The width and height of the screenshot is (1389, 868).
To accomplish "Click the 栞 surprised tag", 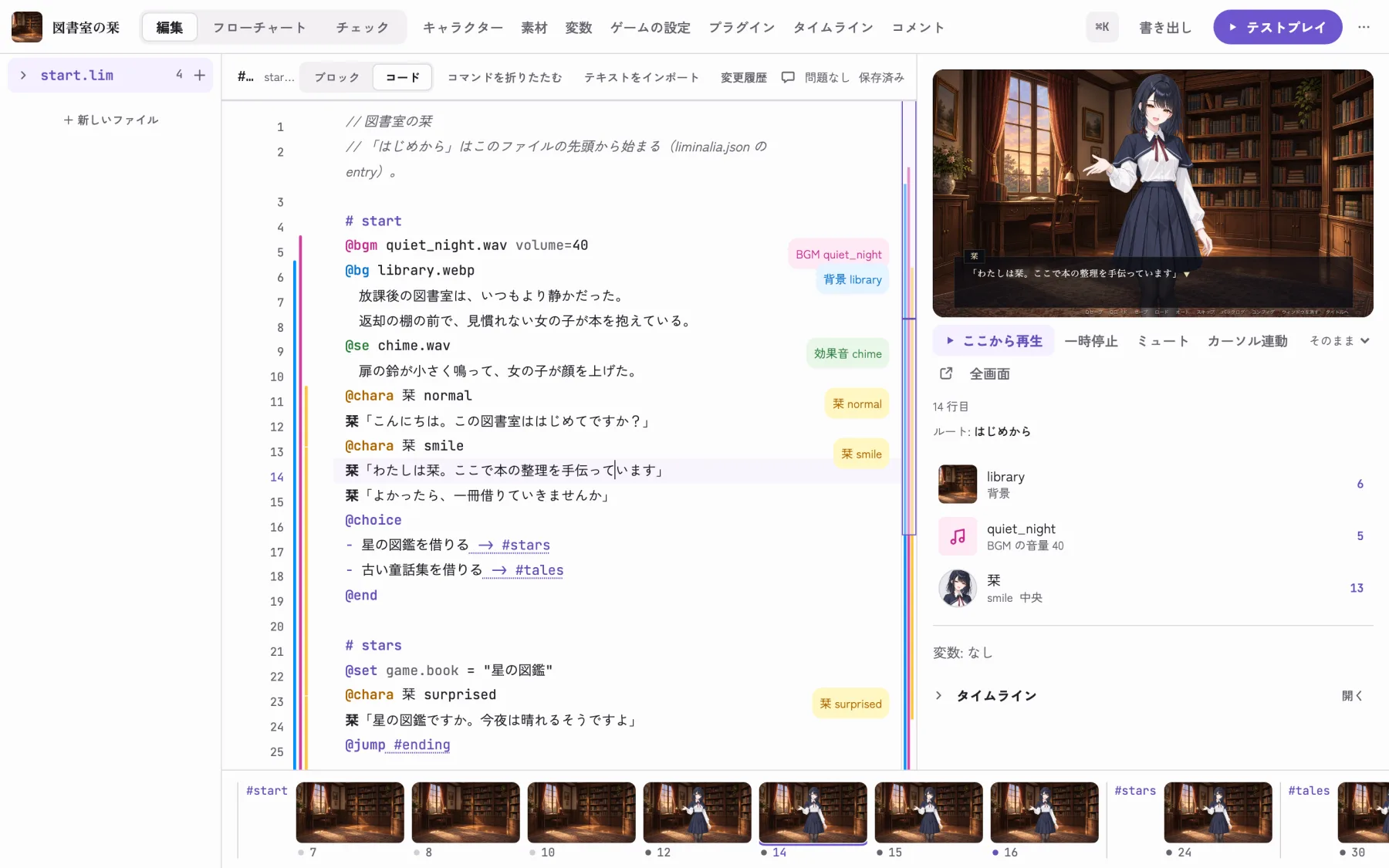I will pos(850,704).
